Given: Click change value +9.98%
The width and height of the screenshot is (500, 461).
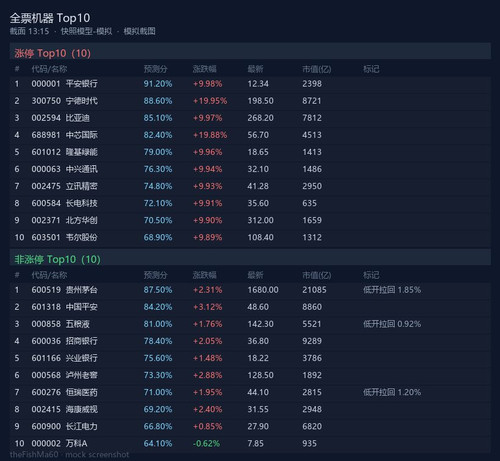Looking at the screenshot, I should coord(207,84).
